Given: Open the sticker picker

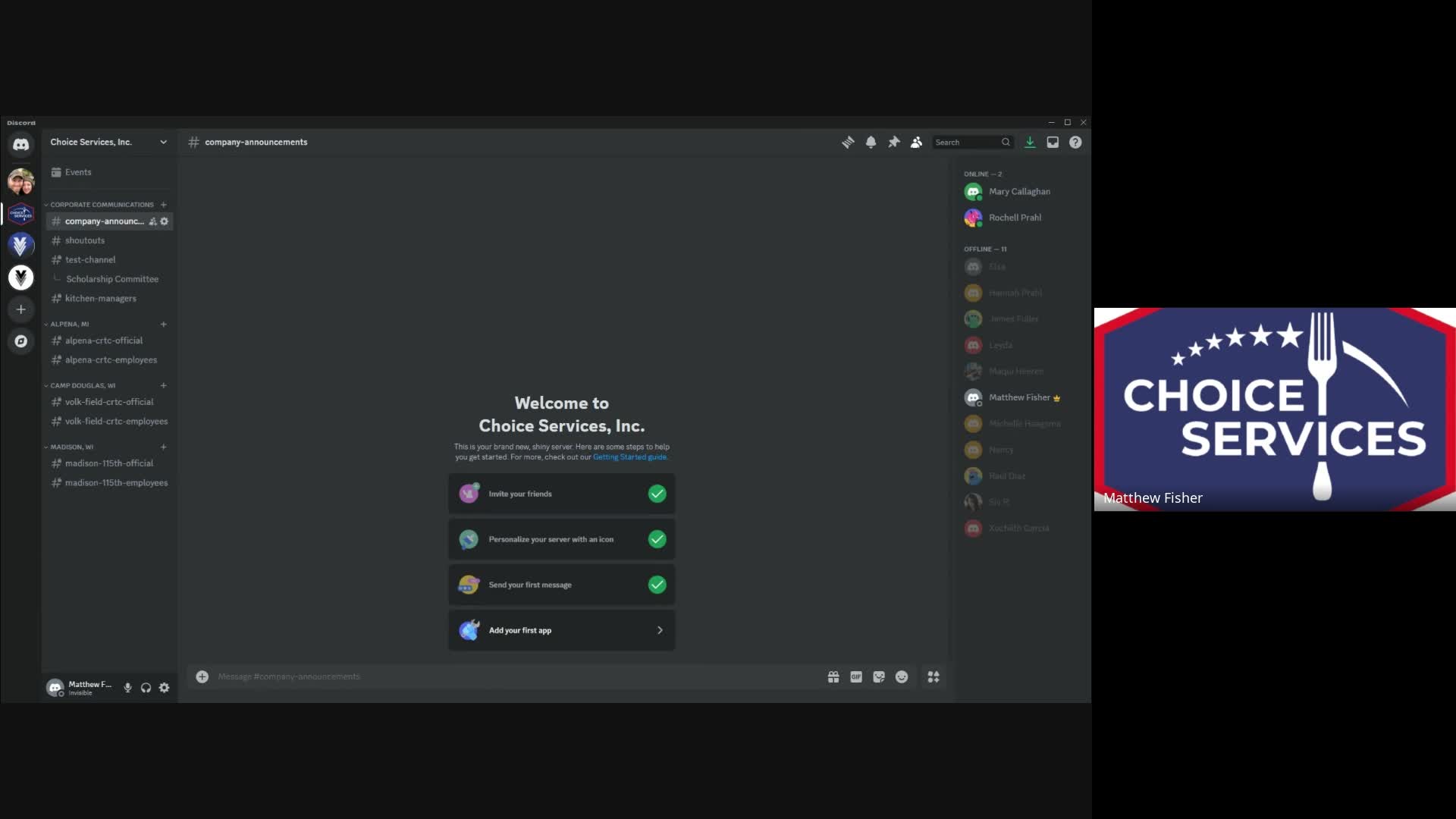Looking at the screenshot, I should click(879, 676).
